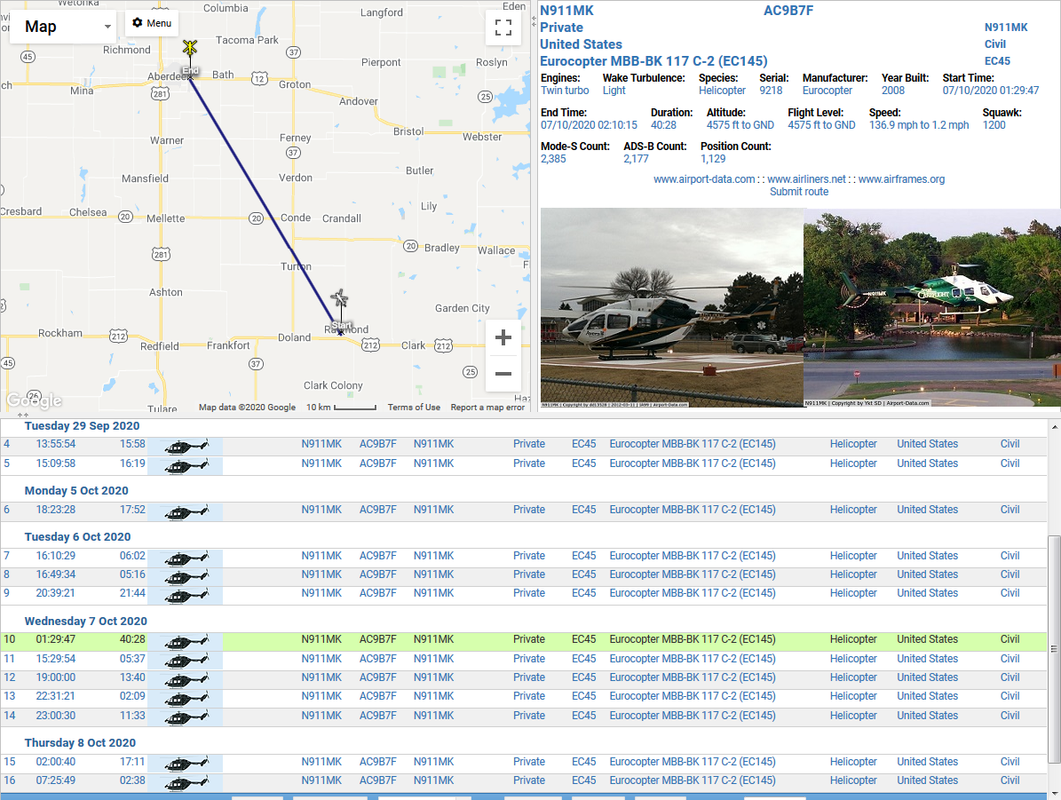Select flight time 15:29:54 in row 11
The height and width of the screenshot is (800, 1061).
pos(55,659)
